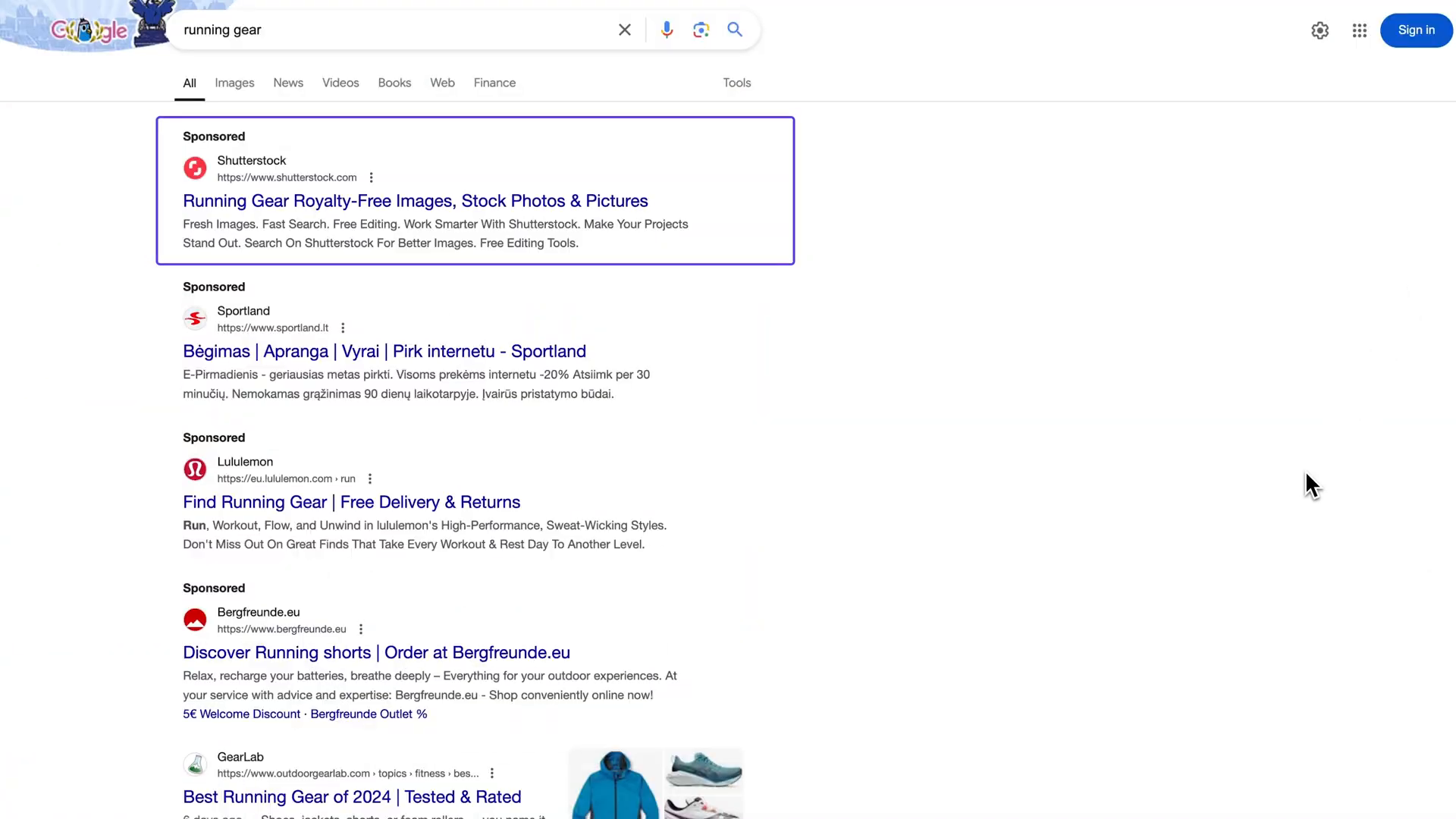1456x819 pixels.
Task: Open the three-dot menu beside eu.lululemon.com
Action: (370, 479)
